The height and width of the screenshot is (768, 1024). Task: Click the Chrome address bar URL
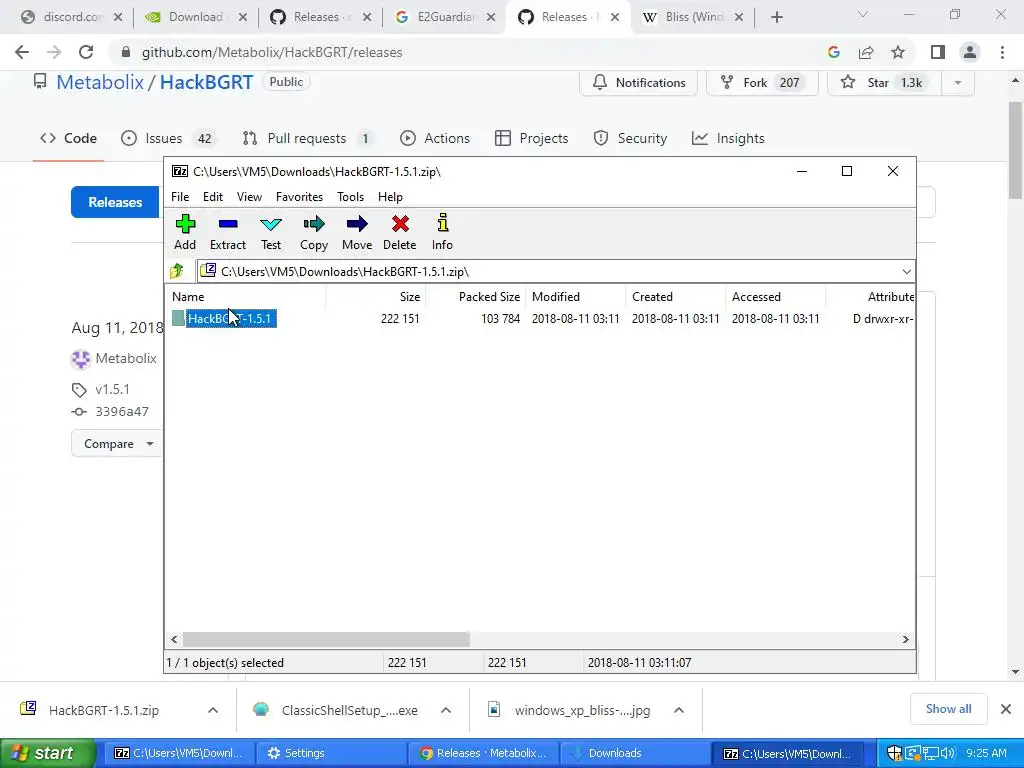(272, 52)
